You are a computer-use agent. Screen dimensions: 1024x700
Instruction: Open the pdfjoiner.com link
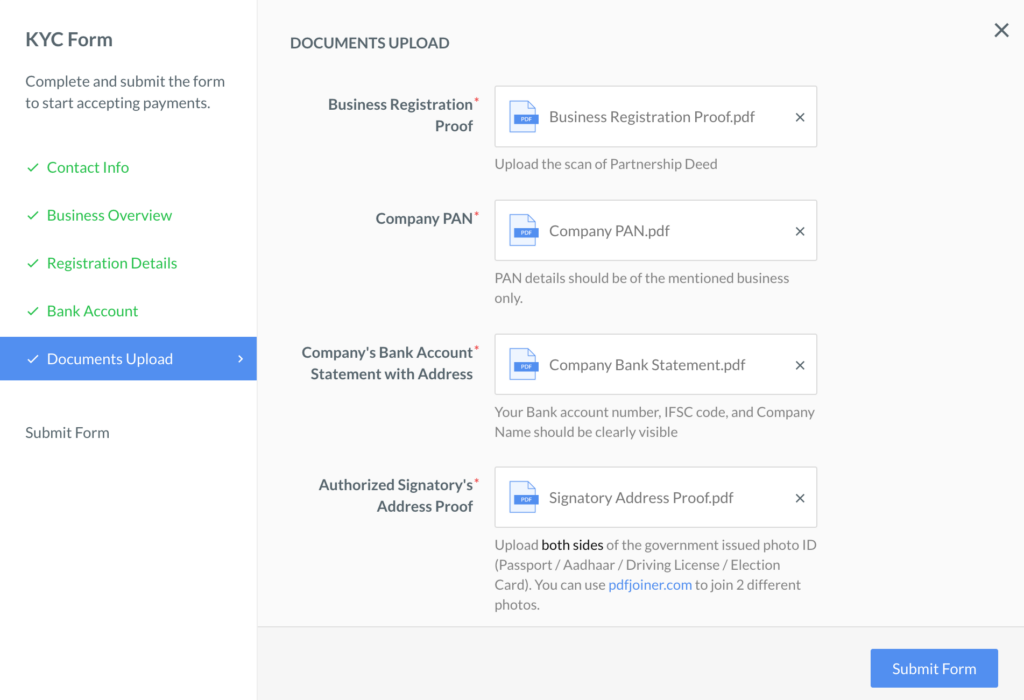[x=650, y=585]
